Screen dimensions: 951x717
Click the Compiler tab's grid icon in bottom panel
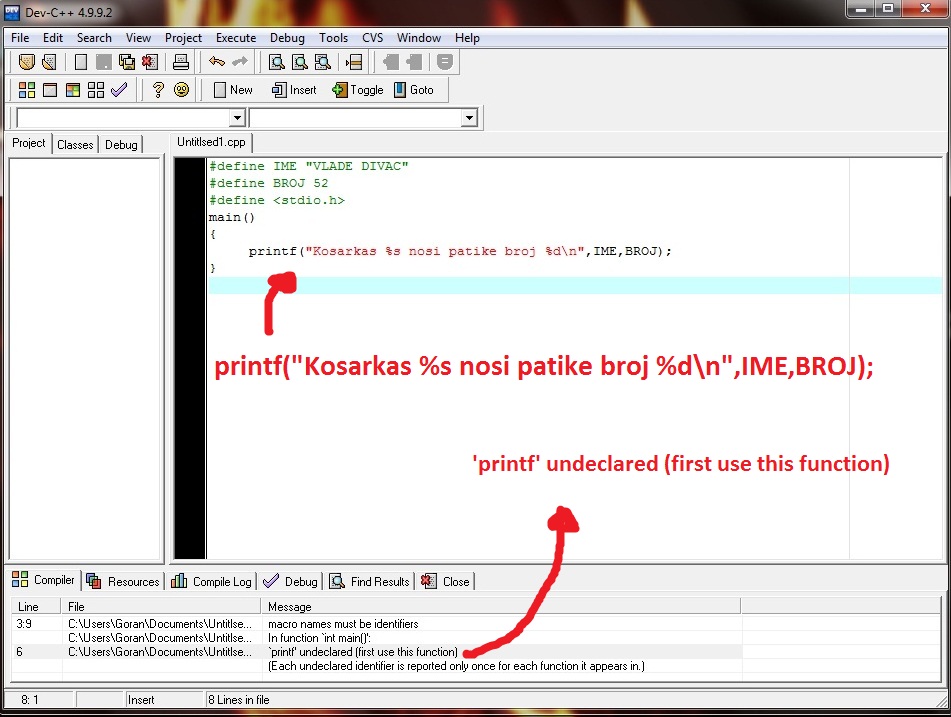click(x=20, y=579)
